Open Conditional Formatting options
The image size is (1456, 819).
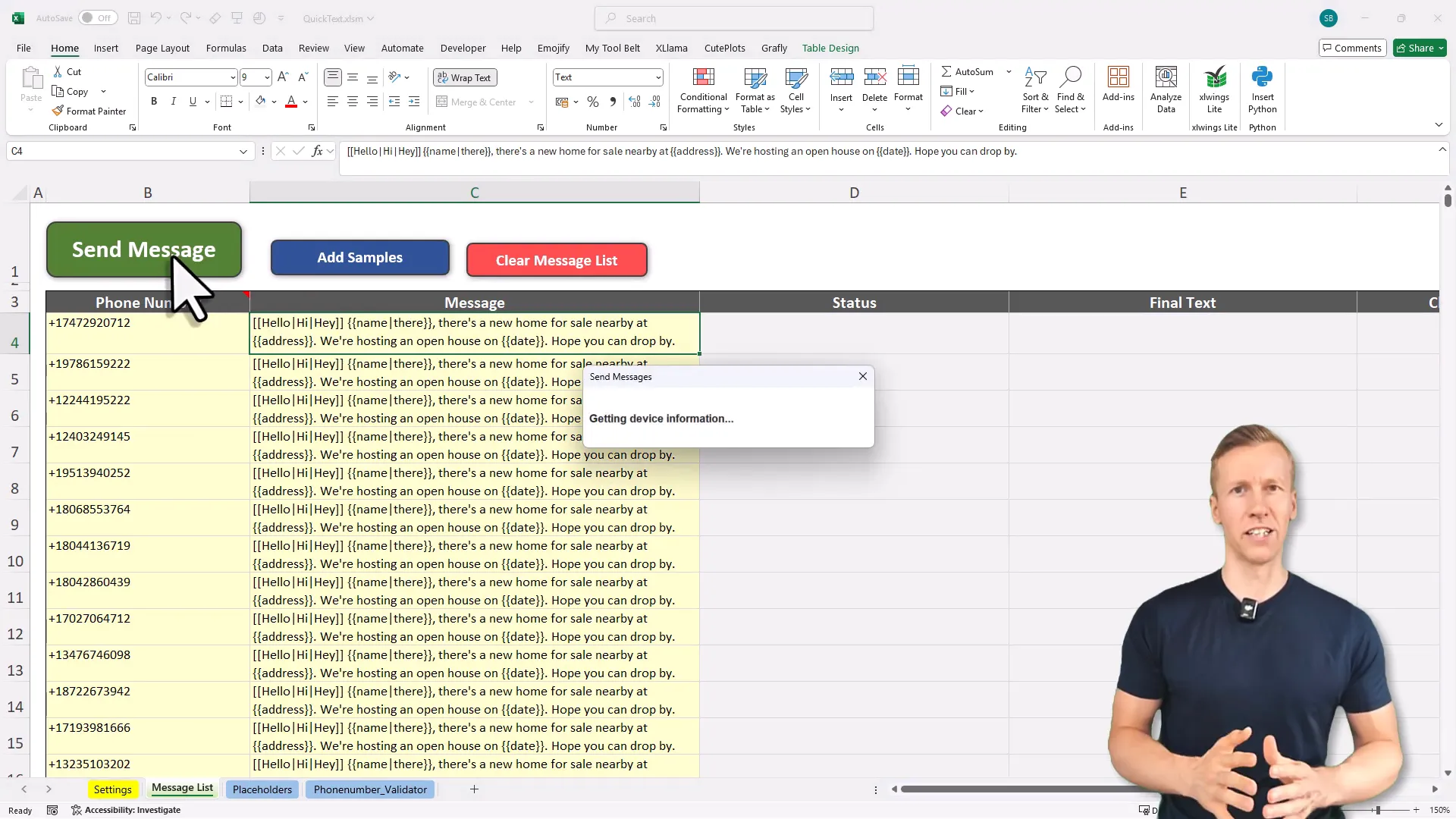(702, 89)
